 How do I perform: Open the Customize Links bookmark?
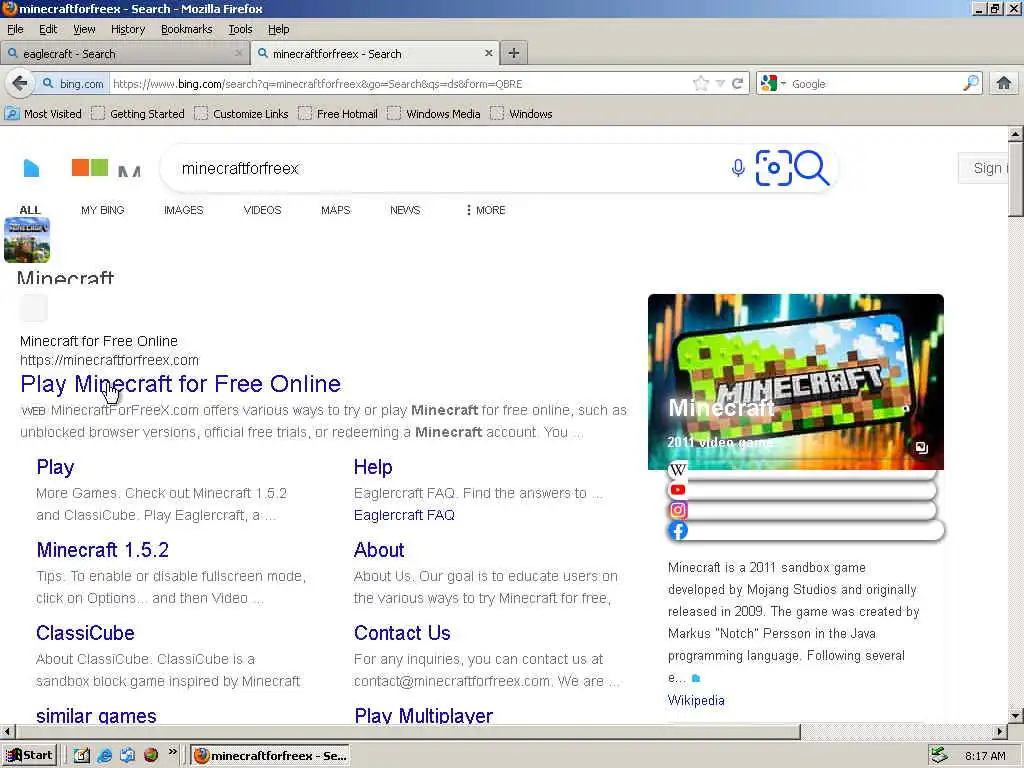tap(241, 114)
